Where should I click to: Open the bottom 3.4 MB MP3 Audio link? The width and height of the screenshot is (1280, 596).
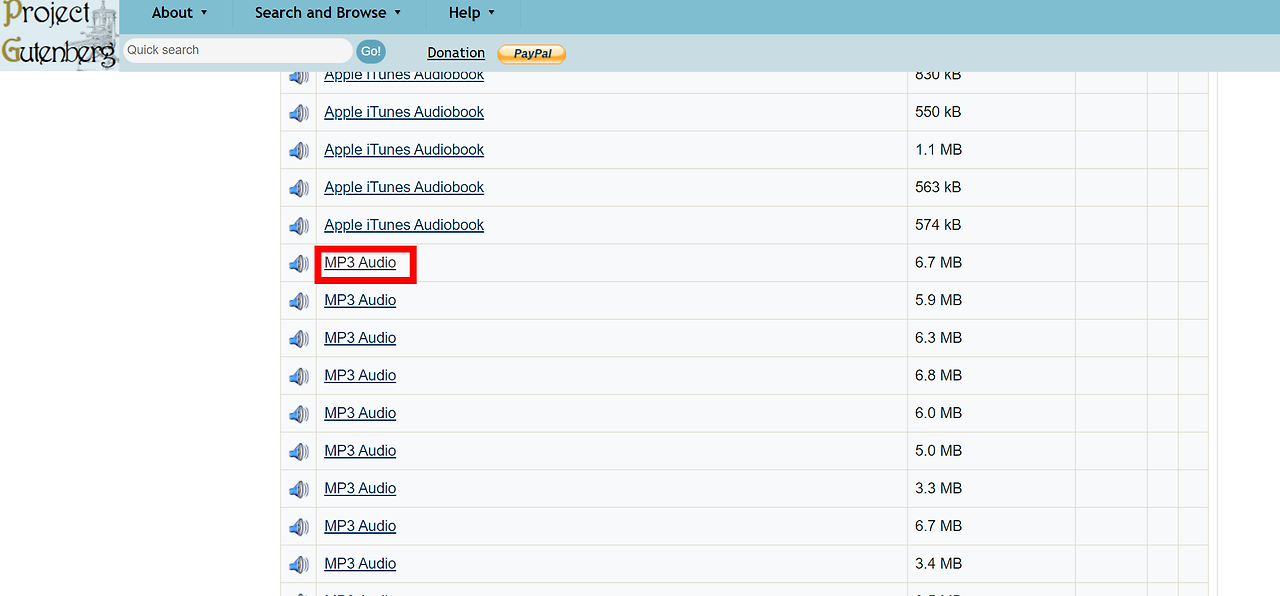[x=359, y=564]
